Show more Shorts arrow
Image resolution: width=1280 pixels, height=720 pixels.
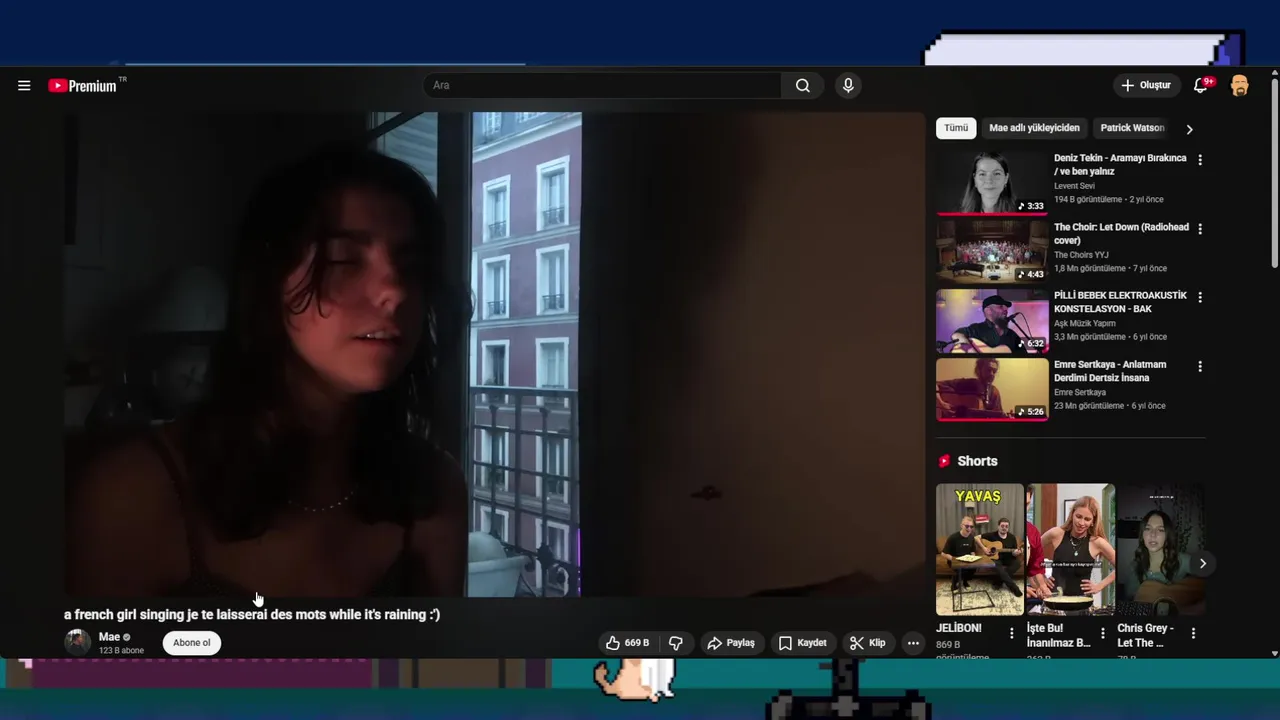click(1202, 564)
